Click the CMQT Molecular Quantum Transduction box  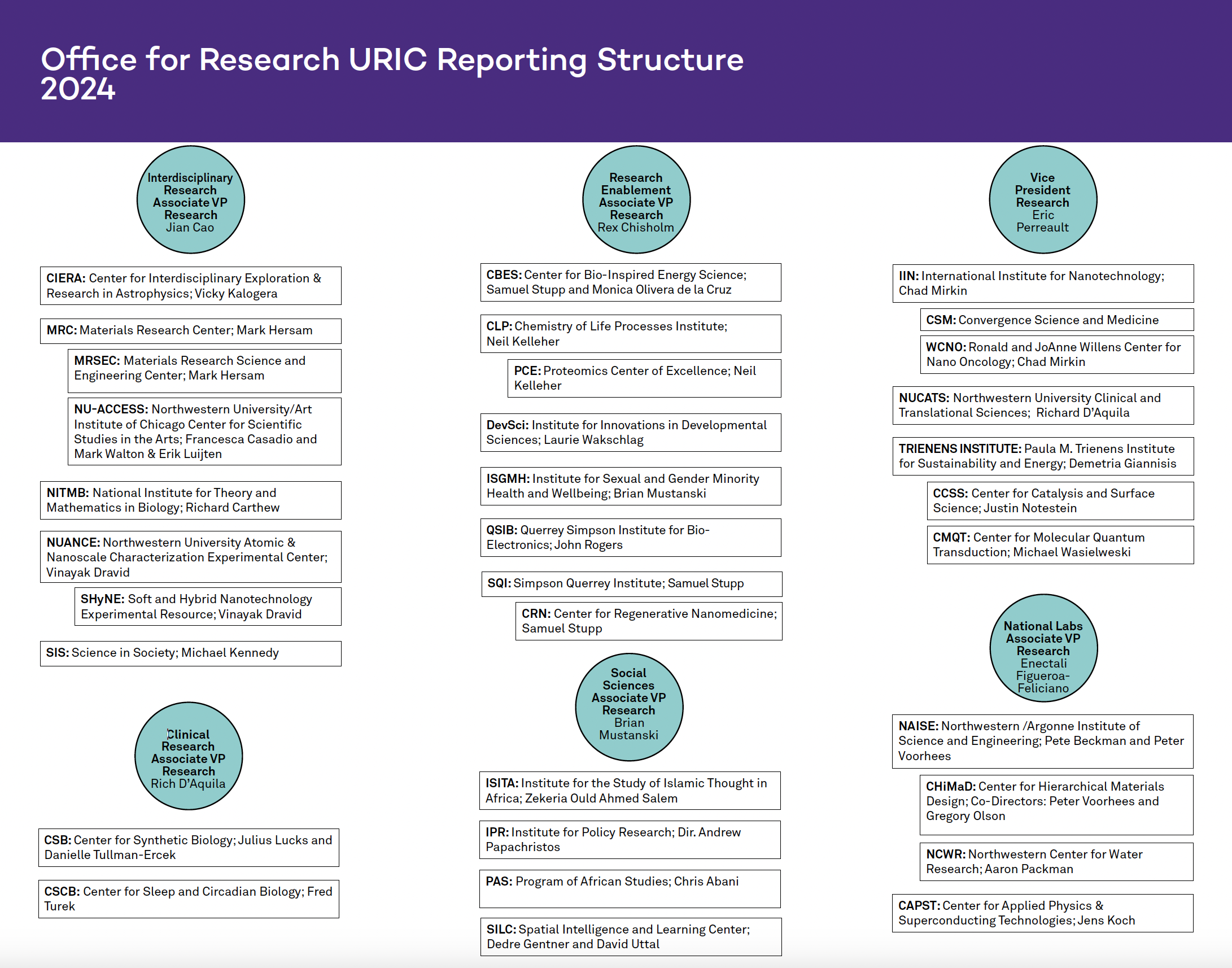coord(1060,545)
